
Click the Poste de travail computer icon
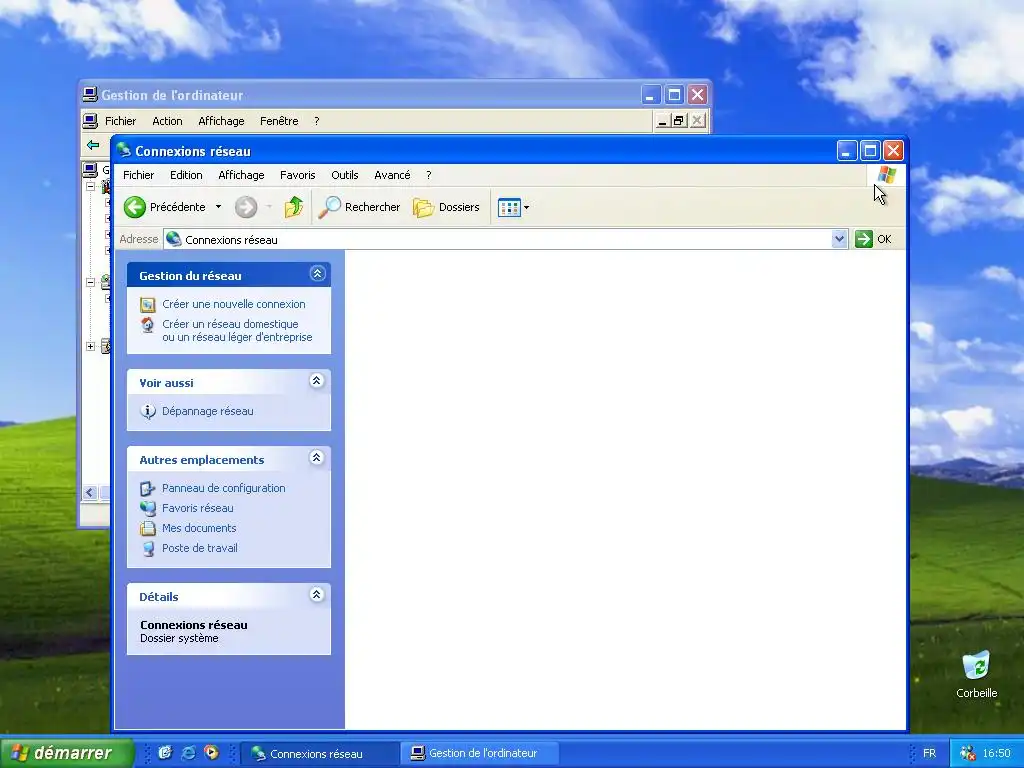[x=148, y=549]
